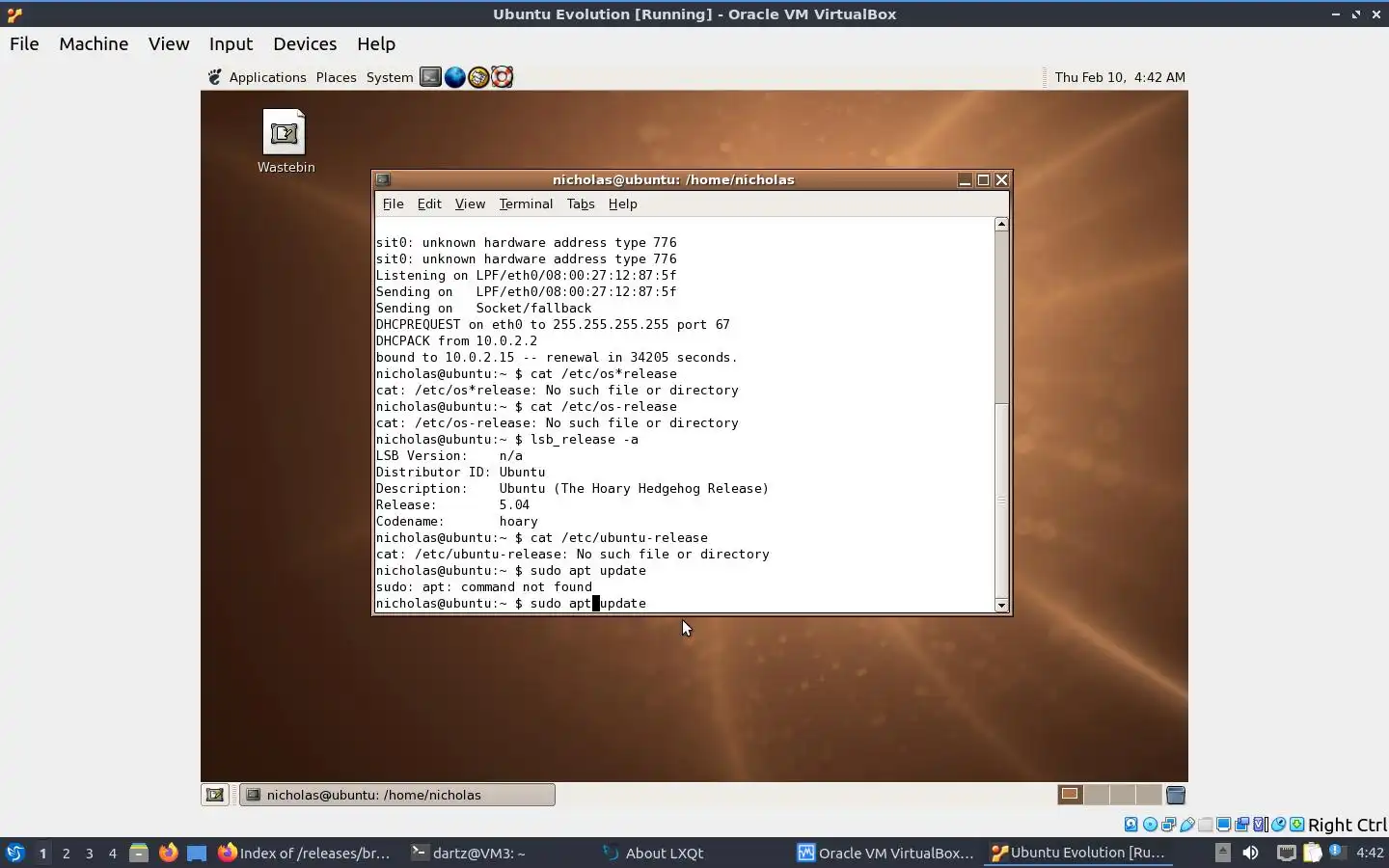
Task: Click the VirtualBox recording indicator icon
Action: 1241,825
